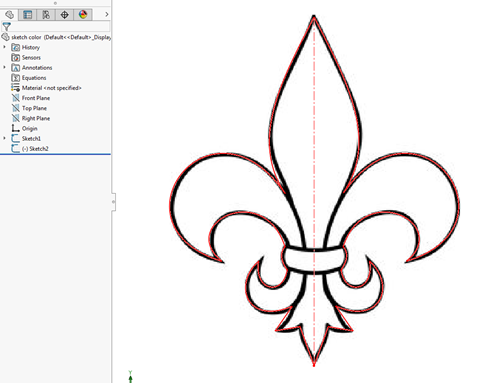Click the Front Plane icon
The height and width of the screenshot is (383, 483).
click(x=16, y=98)
